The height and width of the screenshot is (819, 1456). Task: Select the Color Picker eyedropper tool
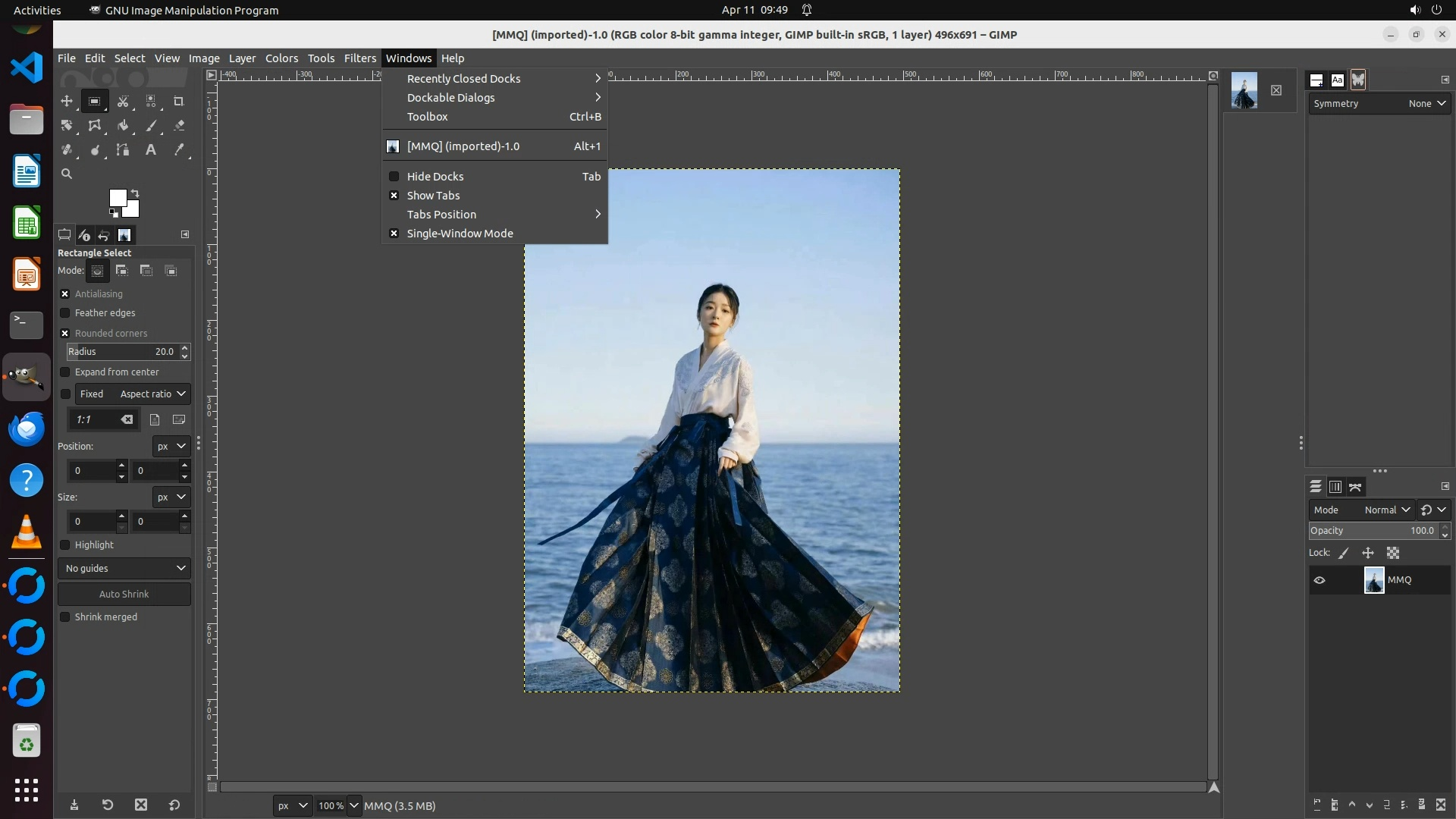[179, 150]
